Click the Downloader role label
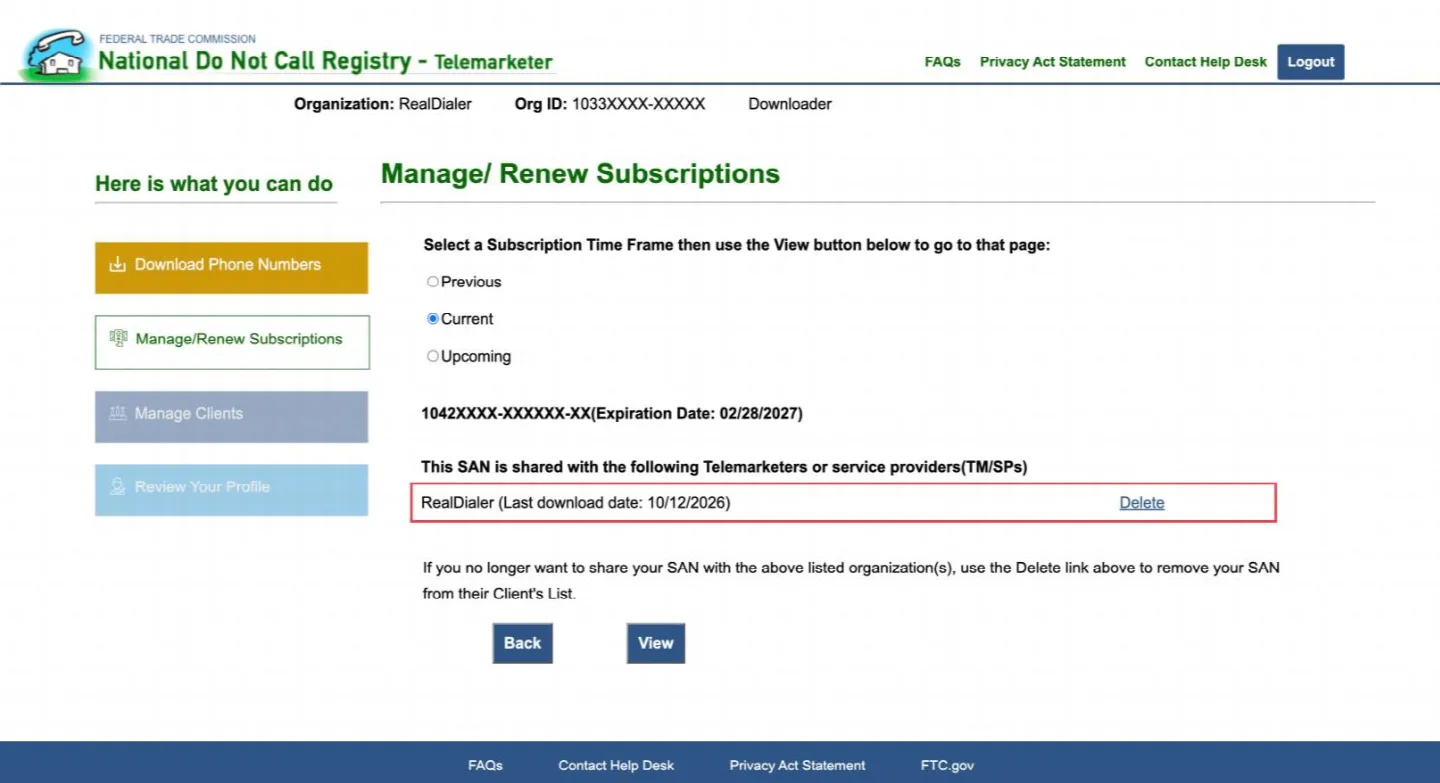 (x=790, y=104)
